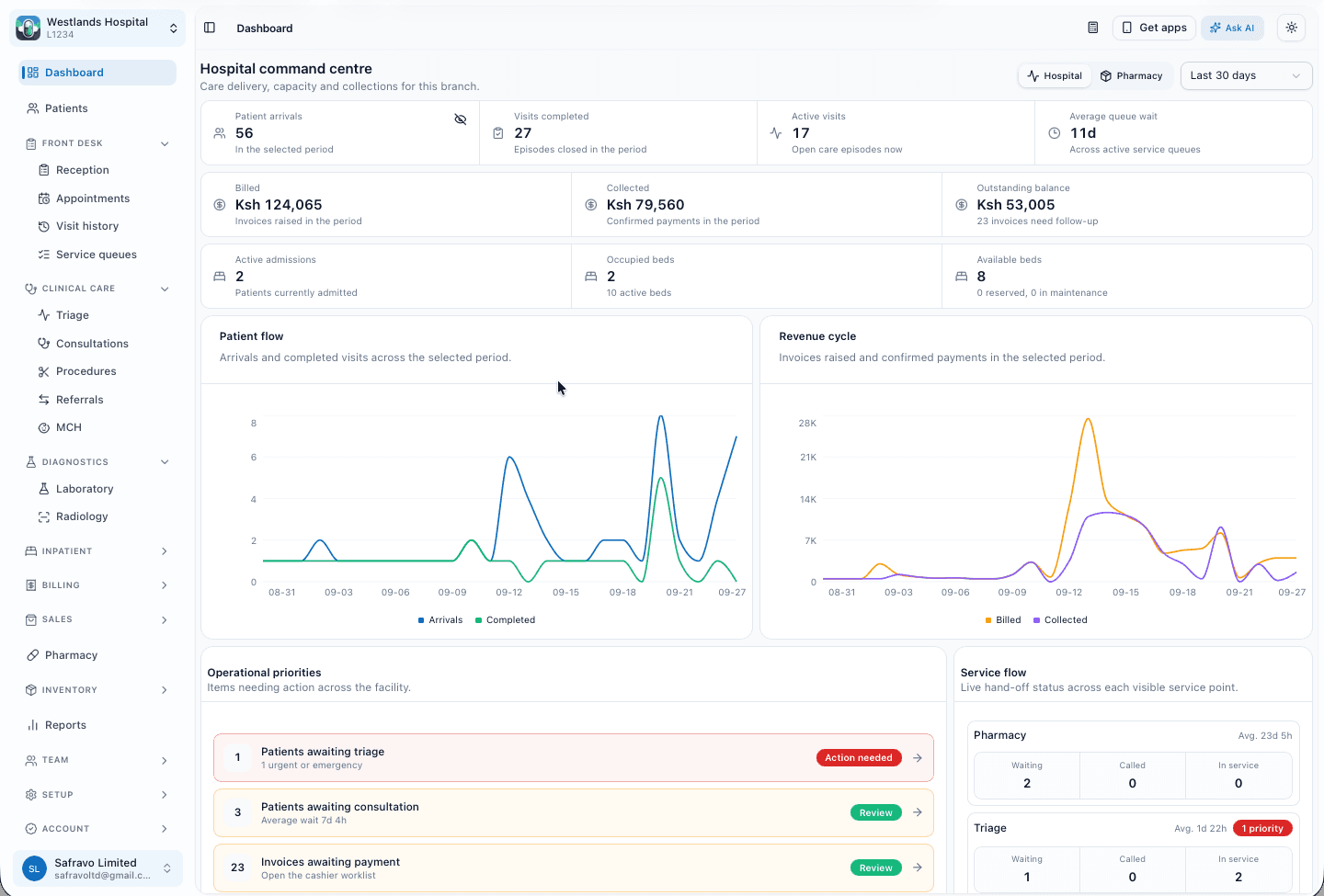The width and height of the screenshot is (1324, 896).
Task: Switch theme using the sun icon
Action: 1292,28
